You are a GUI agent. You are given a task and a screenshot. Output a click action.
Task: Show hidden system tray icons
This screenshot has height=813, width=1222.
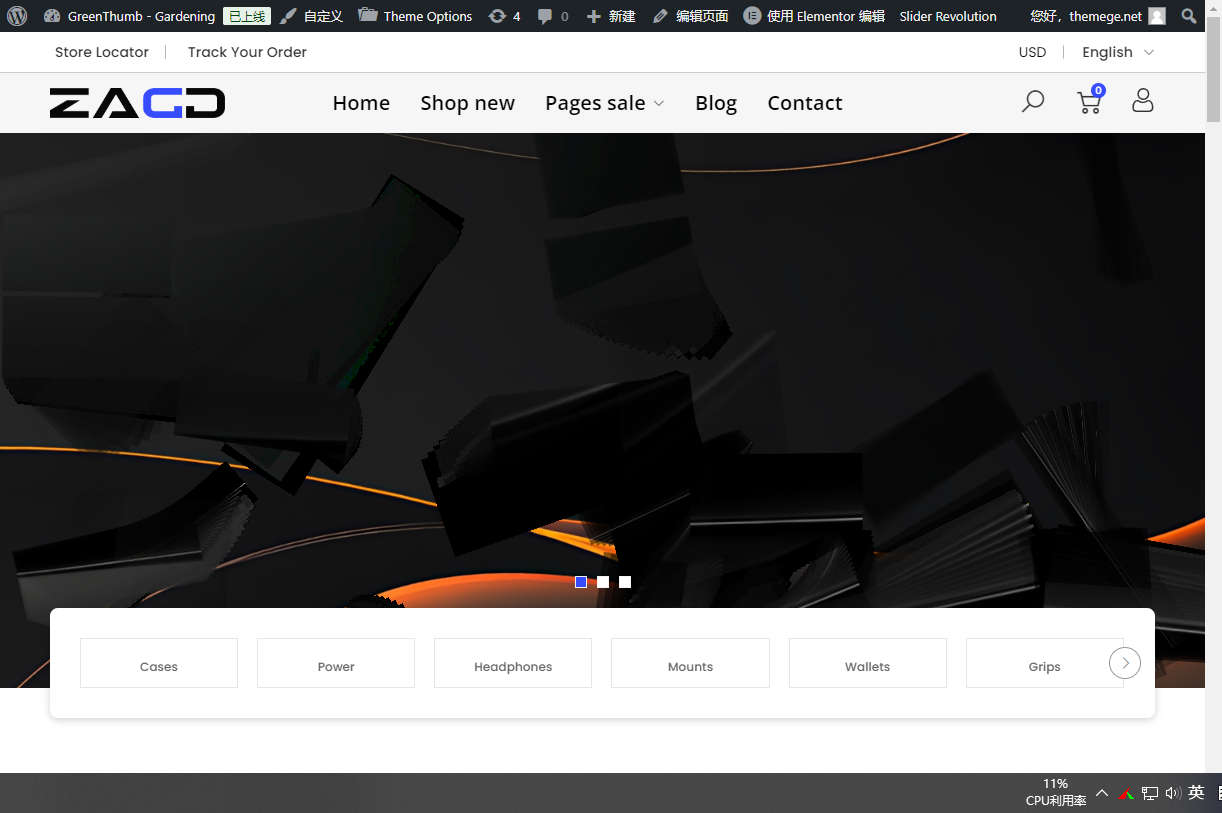(1102, 793)
